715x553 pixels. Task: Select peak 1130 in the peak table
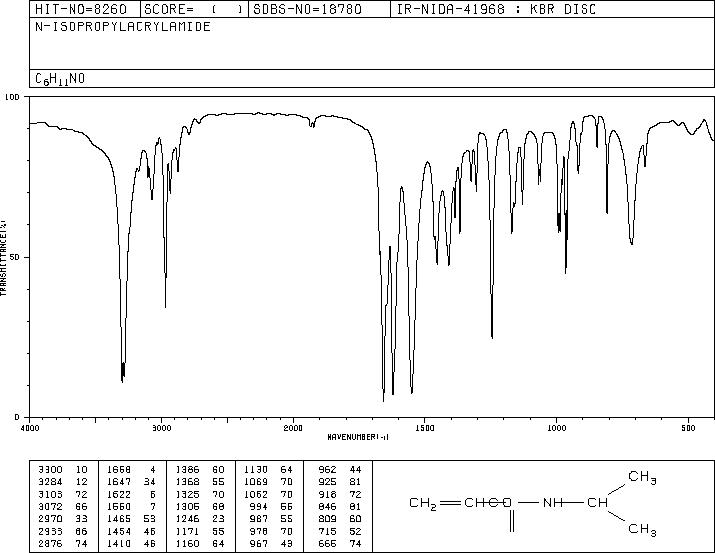(x=256, y=470)
